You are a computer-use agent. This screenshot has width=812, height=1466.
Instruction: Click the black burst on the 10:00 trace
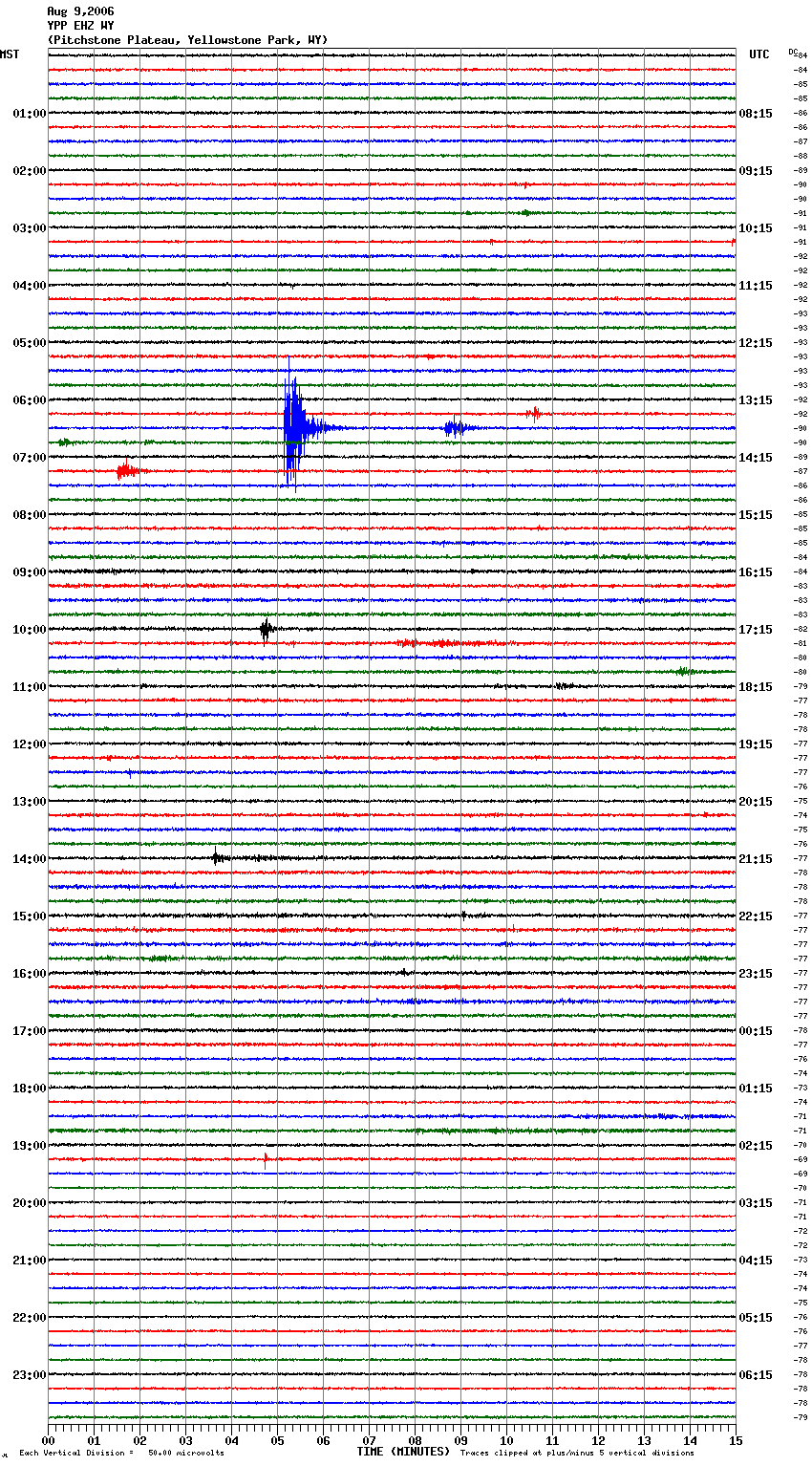click(x=267, y=629)
